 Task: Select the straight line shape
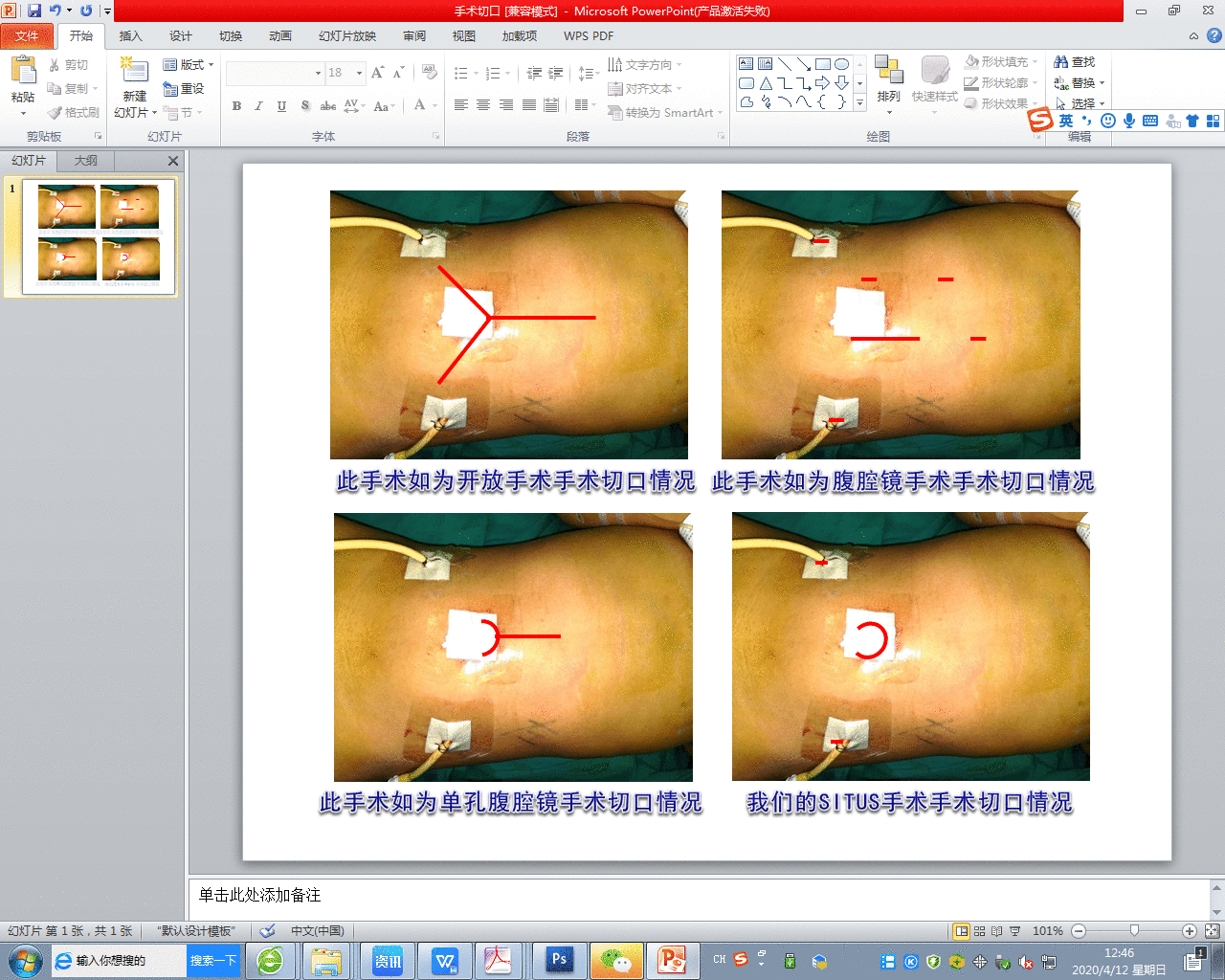coord(785,64)
